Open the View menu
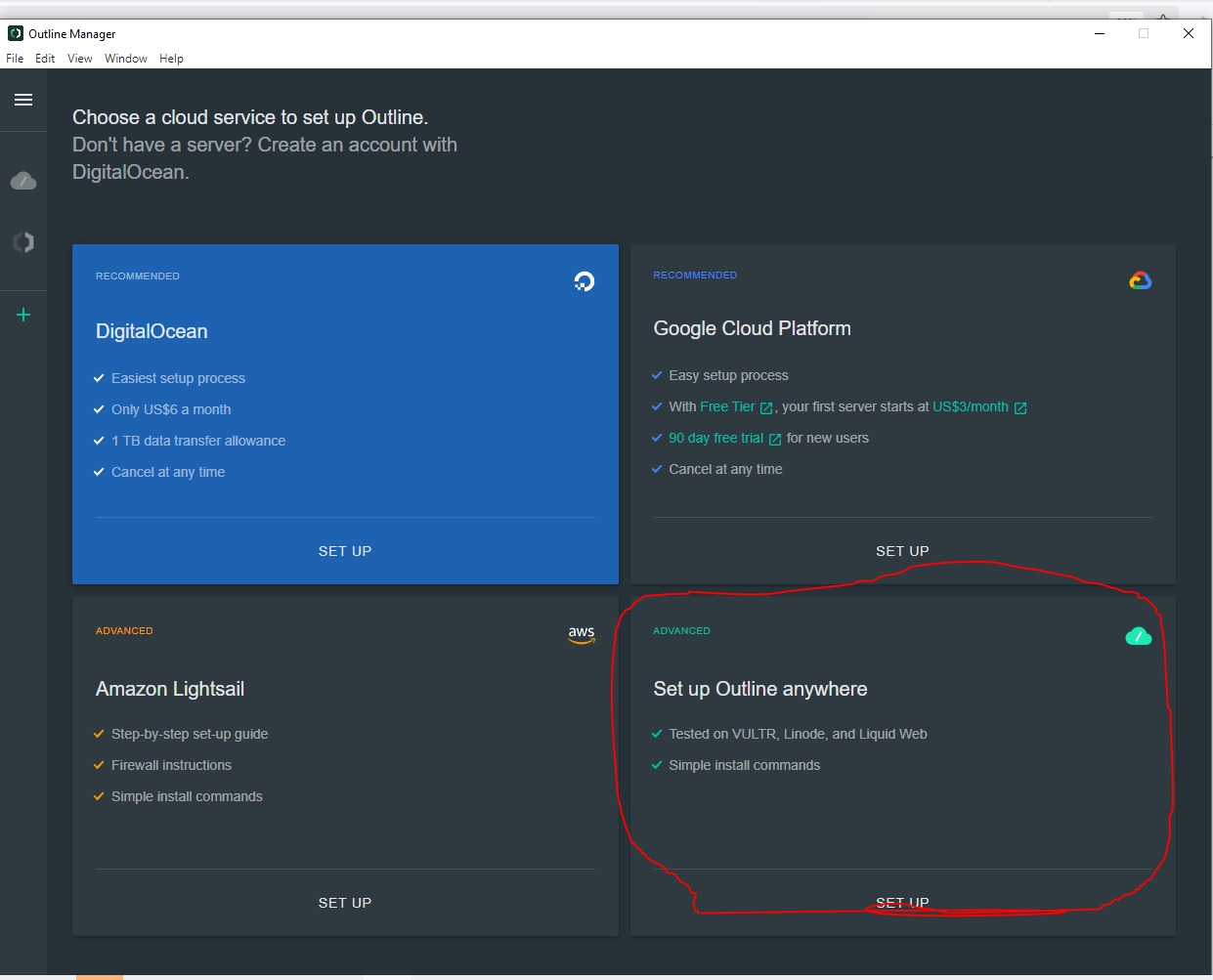1213x980 pixels. click(80, 59)
